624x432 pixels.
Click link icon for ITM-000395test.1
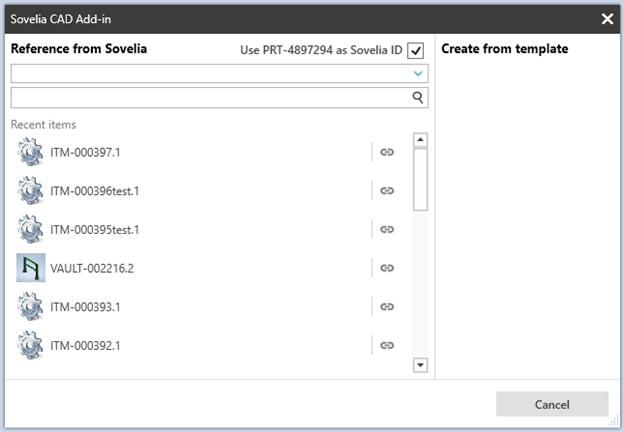(387, 229)
